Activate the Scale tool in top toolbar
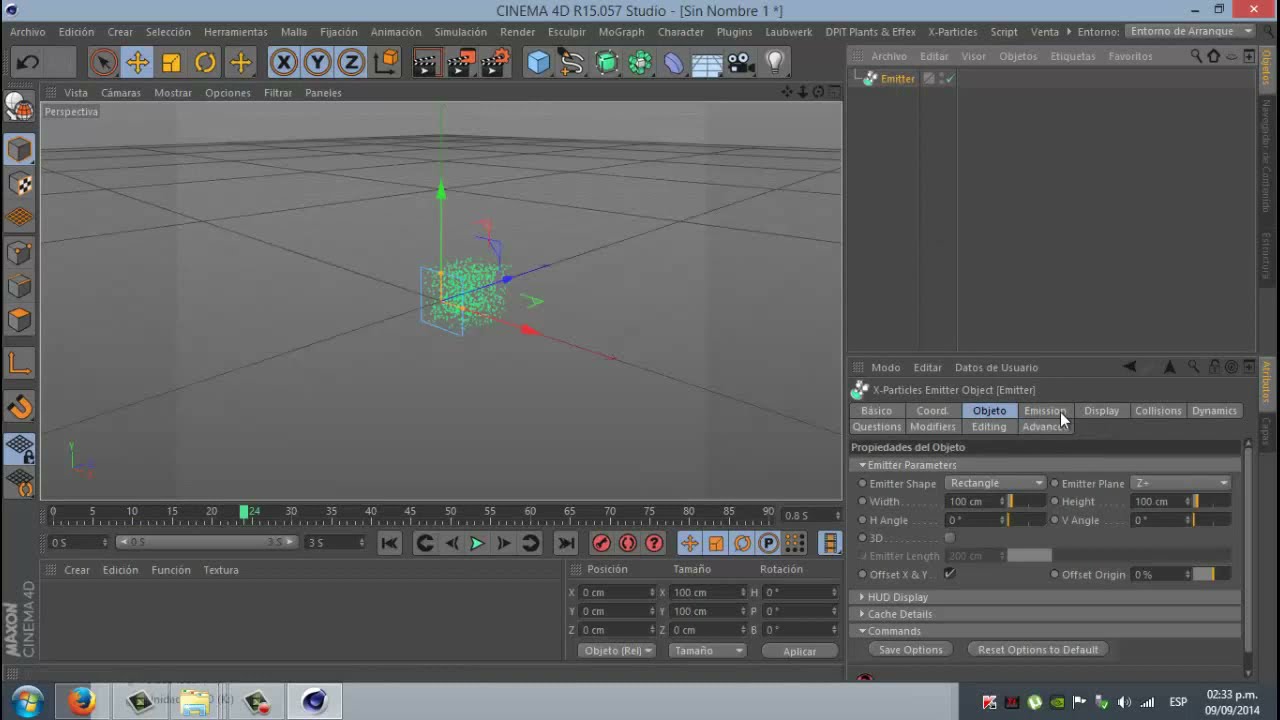This screenshot has height=720, width=1280. click(x=171, y=63)
